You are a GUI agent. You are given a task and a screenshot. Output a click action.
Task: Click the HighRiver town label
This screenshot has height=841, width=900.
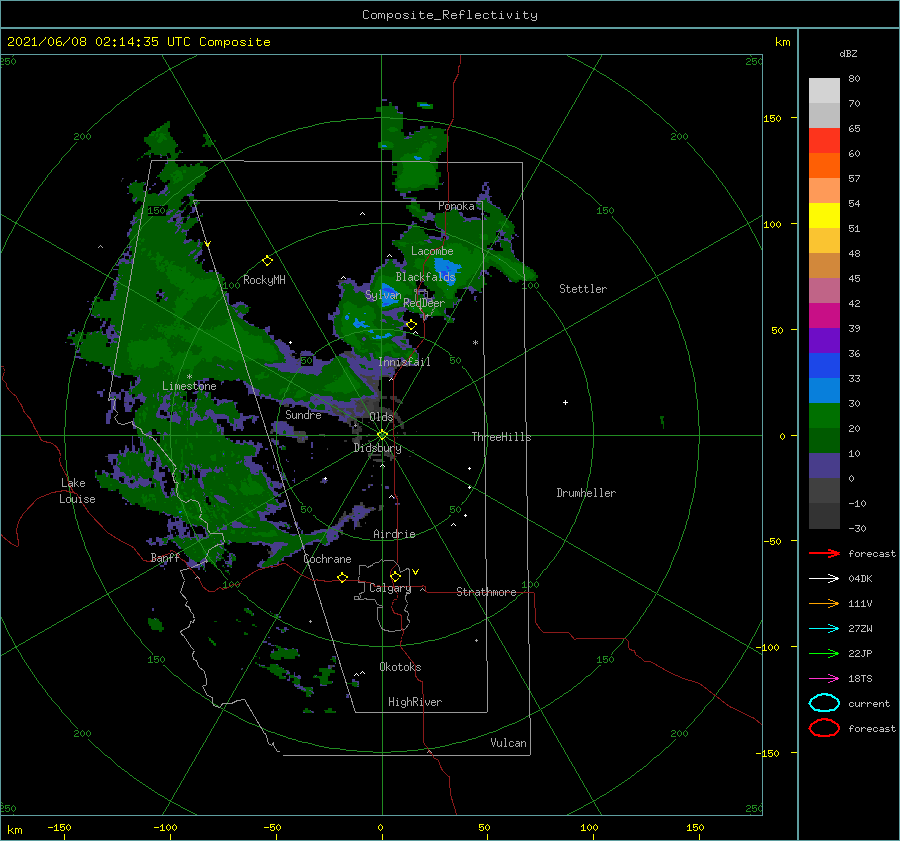click(x=415, y=702)
